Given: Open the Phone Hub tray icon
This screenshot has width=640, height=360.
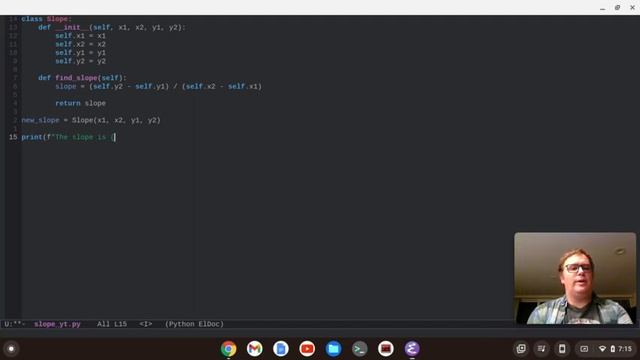Looking at the screenshot, I should coord(562,349).
